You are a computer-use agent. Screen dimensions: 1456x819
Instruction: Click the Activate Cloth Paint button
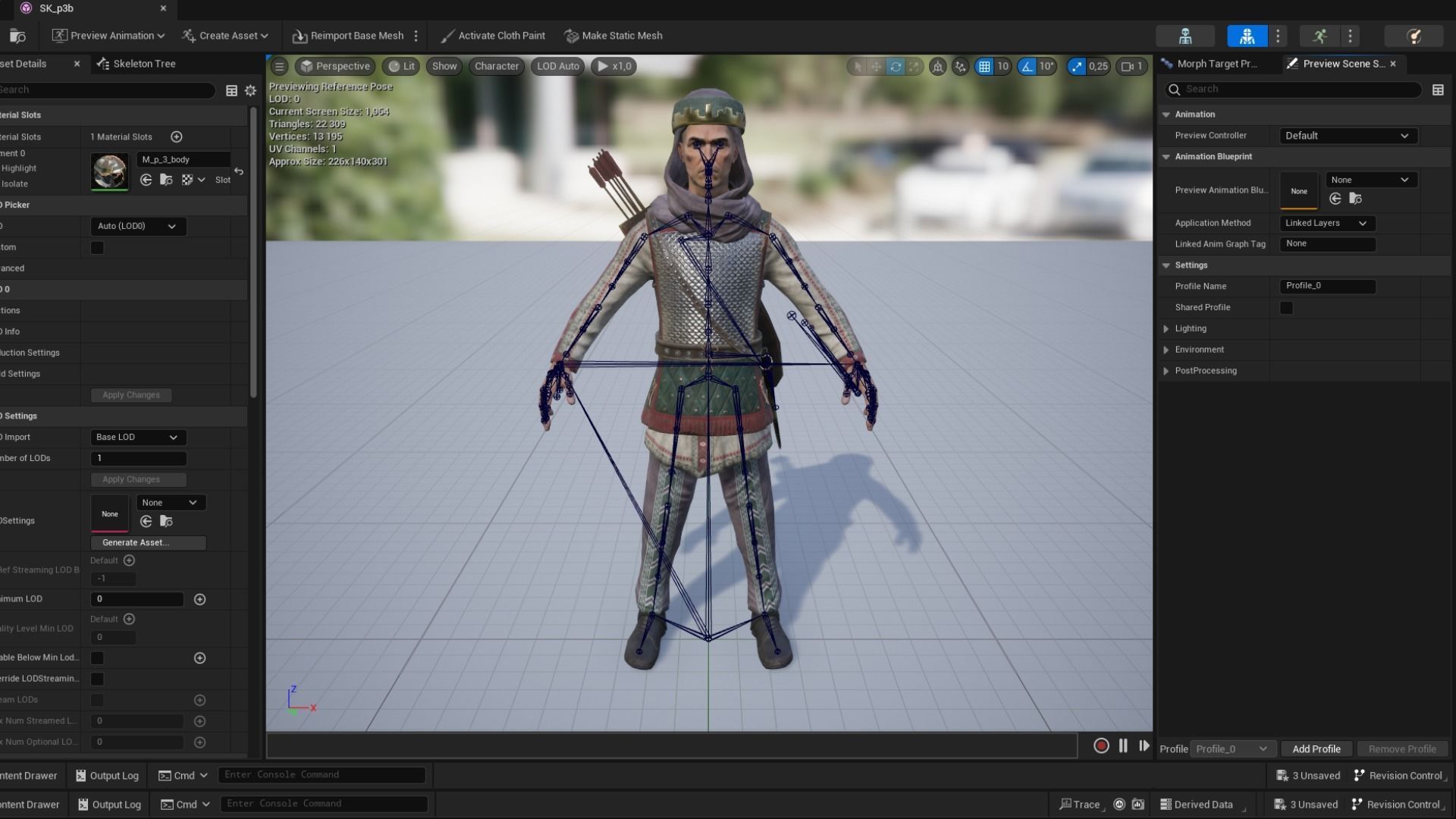(493, 36)
